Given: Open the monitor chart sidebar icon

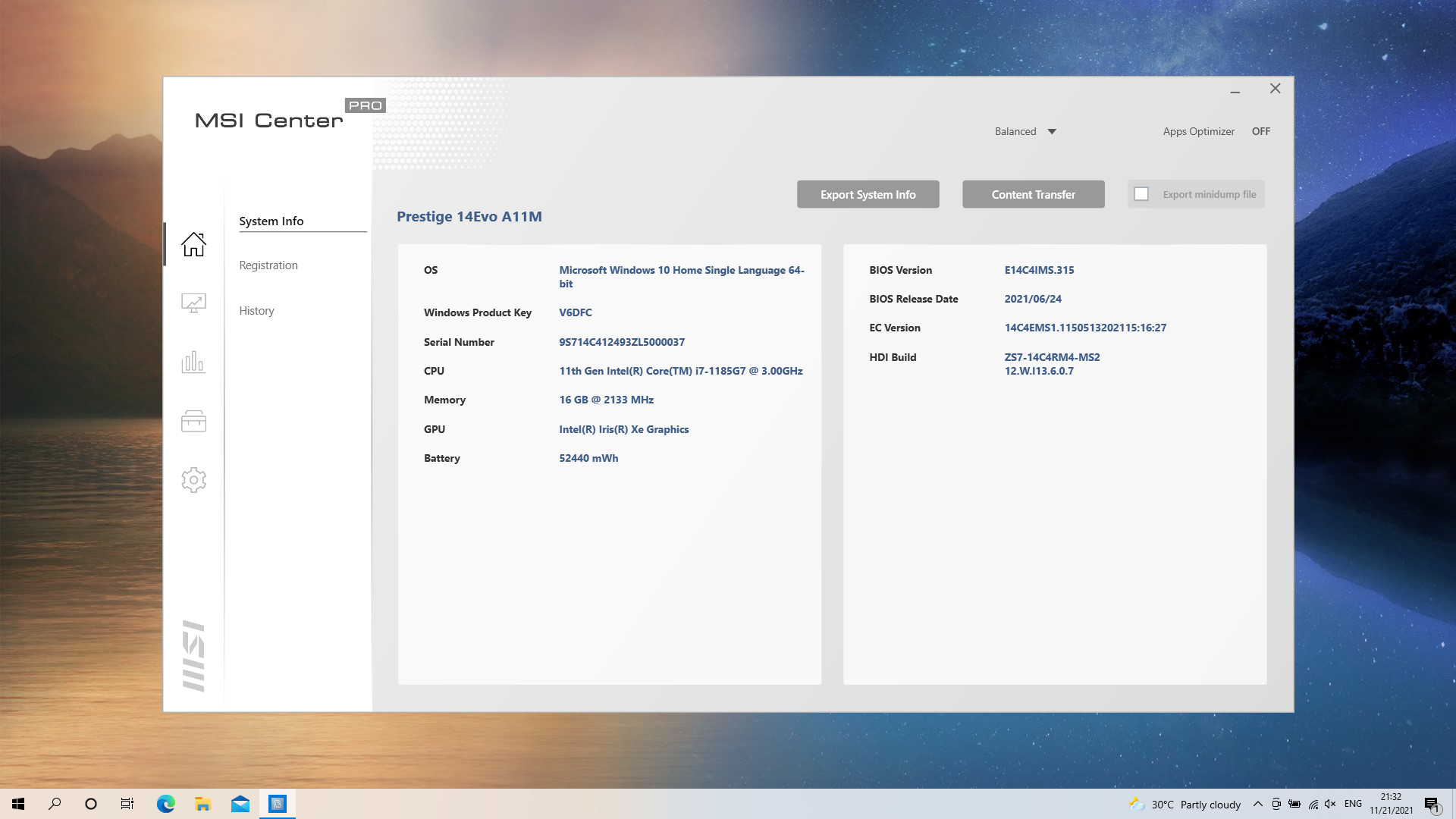Looking at the screenshot, I should [193, 303].
